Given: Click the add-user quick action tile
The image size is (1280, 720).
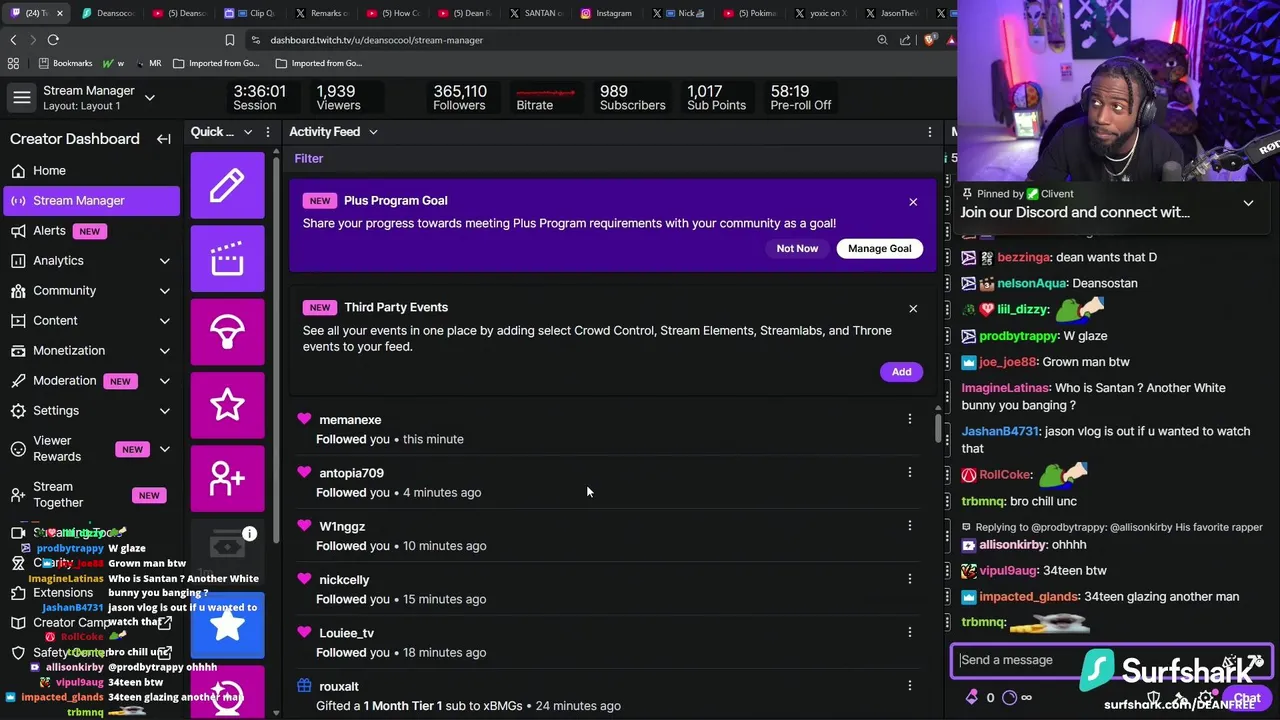Looking at the screenshot, I should tap(228, 479).
